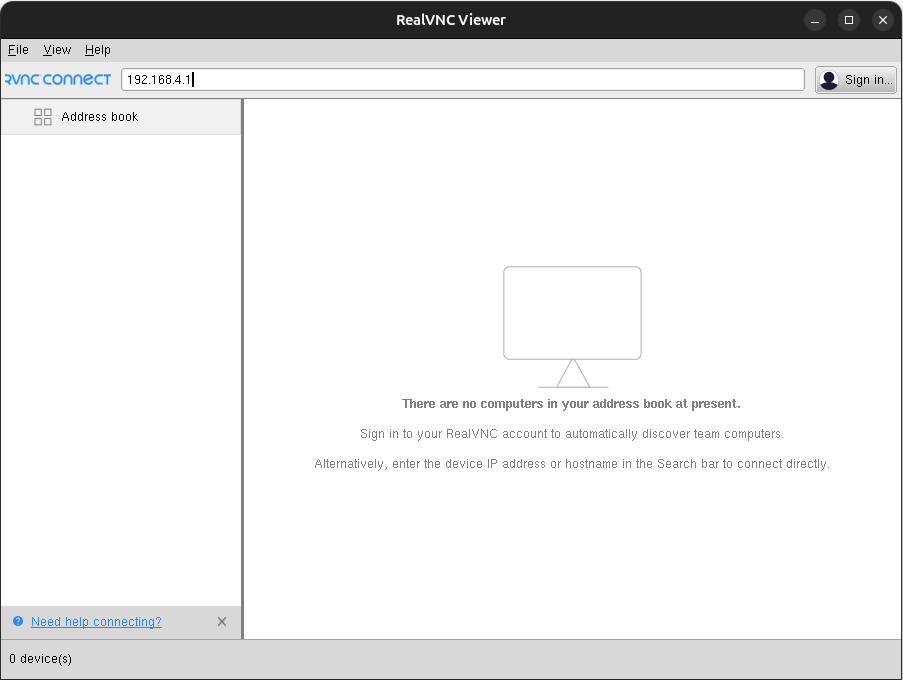The width and height of the screenshot is (903, 680).
Task: Click the 'no computers in your address book' message
Action: (x=571, y=404)
